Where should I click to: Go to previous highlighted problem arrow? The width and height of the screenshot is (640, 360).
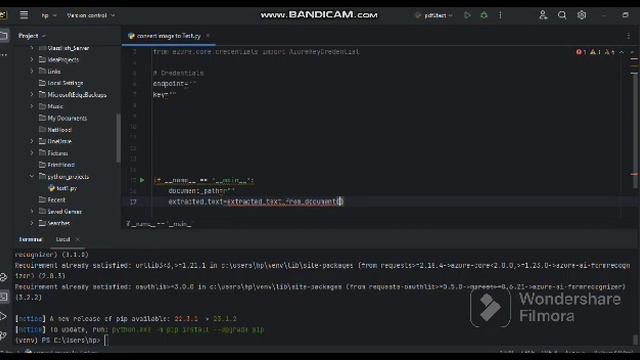[622, 52]
